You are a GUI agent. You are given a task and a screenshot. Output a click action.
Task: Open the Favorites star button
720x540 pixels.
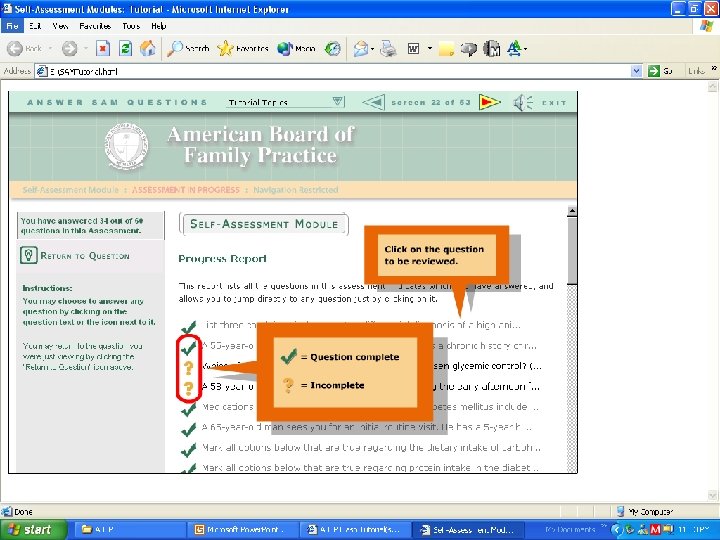click(x=243, y=48)
